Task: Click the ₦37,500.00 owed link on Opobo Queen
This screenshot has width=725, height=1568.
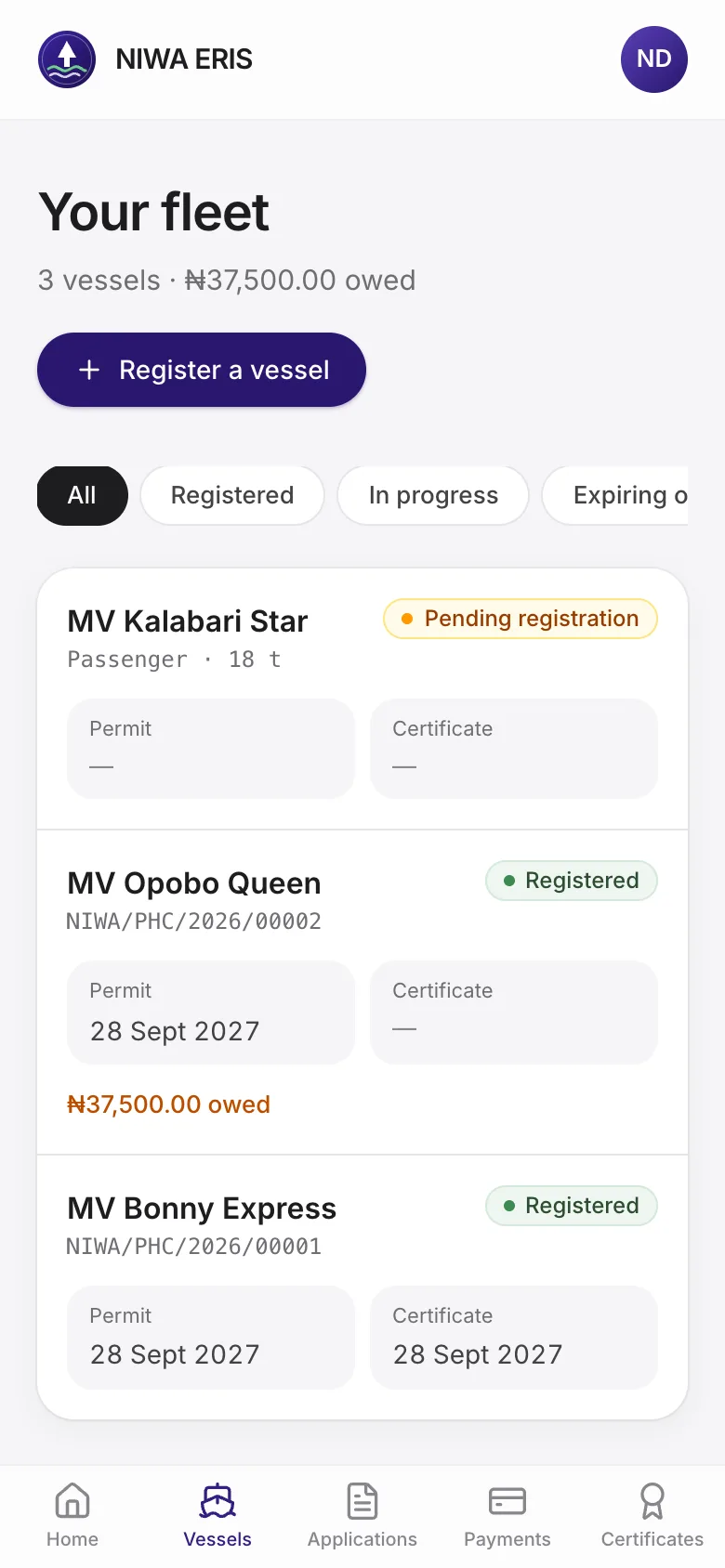Action: pyautogui.click(x=168, y=1104)
